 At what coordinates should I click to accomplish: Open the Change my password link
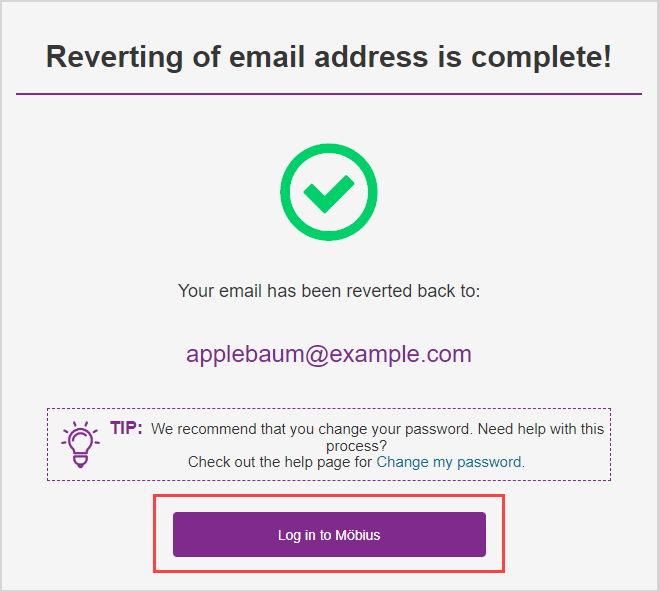[450, 462]
